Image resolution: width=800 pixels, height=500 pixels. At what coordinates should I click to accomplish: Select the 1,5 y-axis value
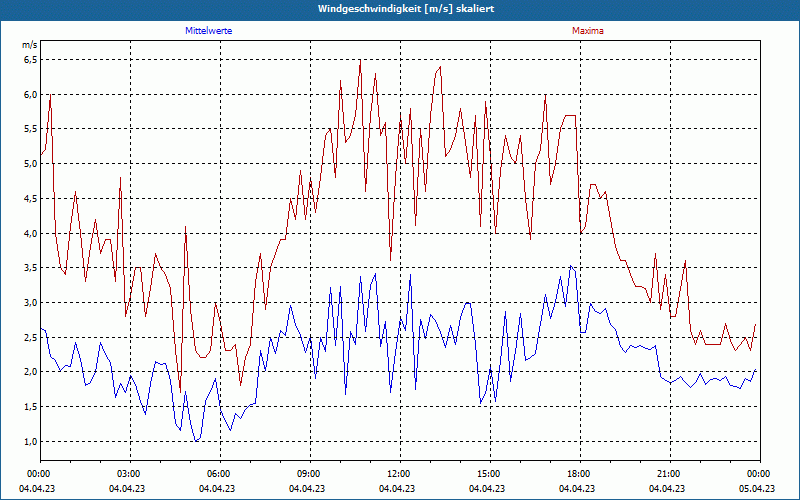(x=30, y=407)
